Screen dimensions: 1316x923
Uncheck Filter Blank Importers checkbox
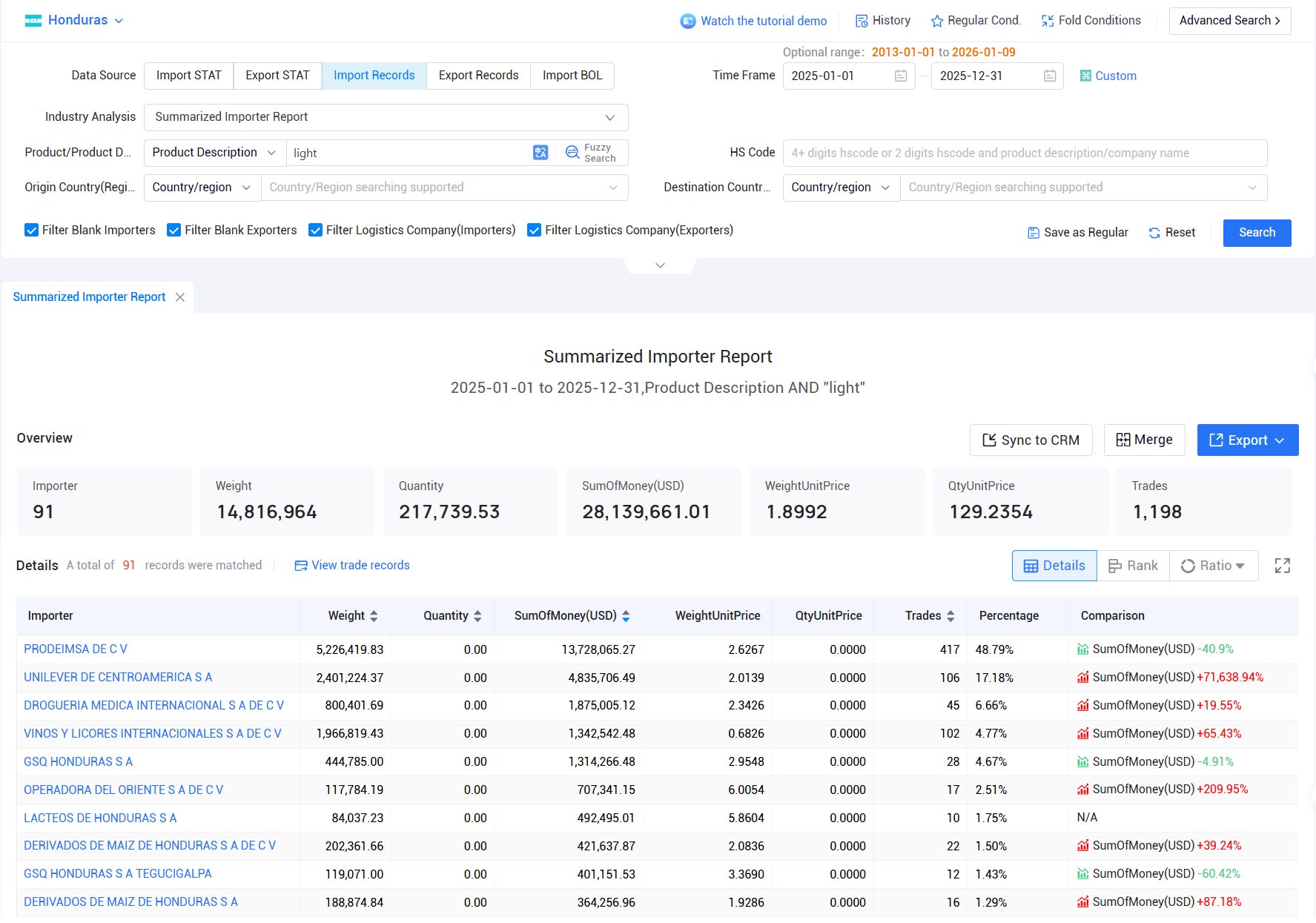pos(31,231)
